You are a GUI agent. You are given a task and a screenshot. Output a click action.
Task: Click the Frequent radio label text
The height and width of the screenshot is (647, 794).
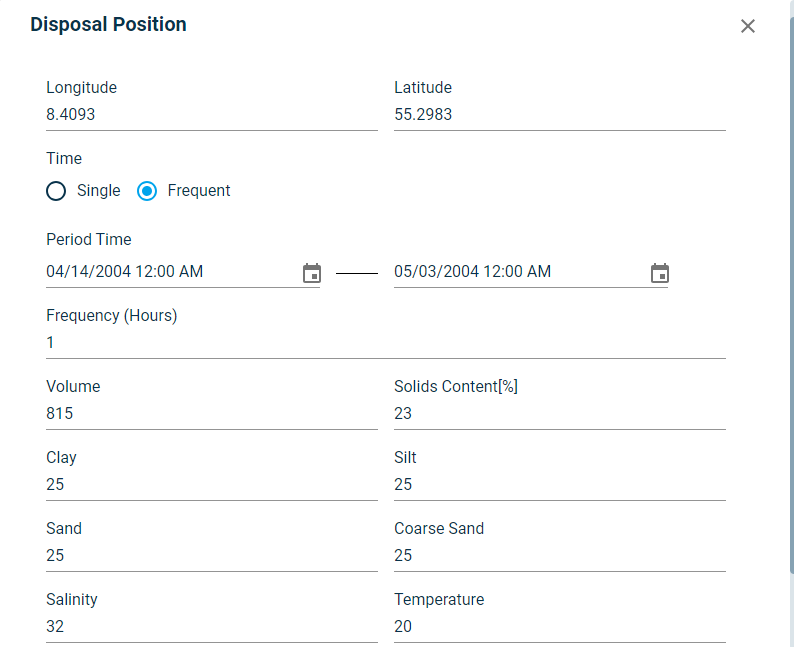point(199,191)
